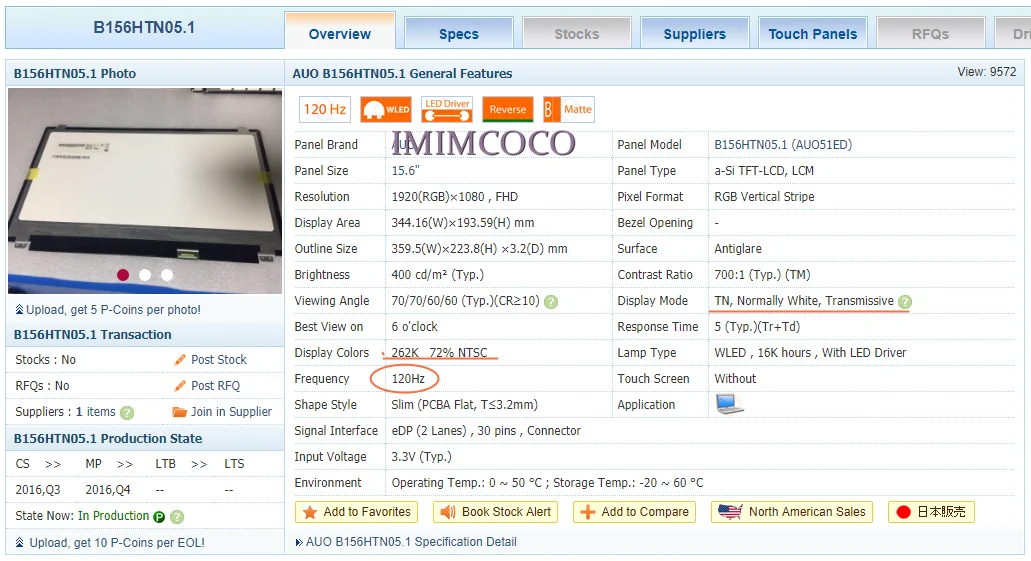Click Display Colors value 262K 72% NTSC

tap(439, 353)
